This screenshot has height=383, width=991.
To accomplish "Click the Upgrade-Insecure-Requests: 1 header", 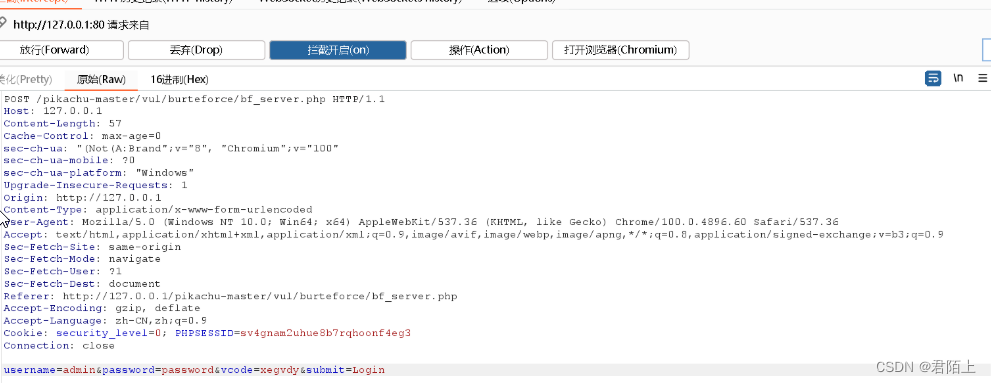I will point(95,185).
